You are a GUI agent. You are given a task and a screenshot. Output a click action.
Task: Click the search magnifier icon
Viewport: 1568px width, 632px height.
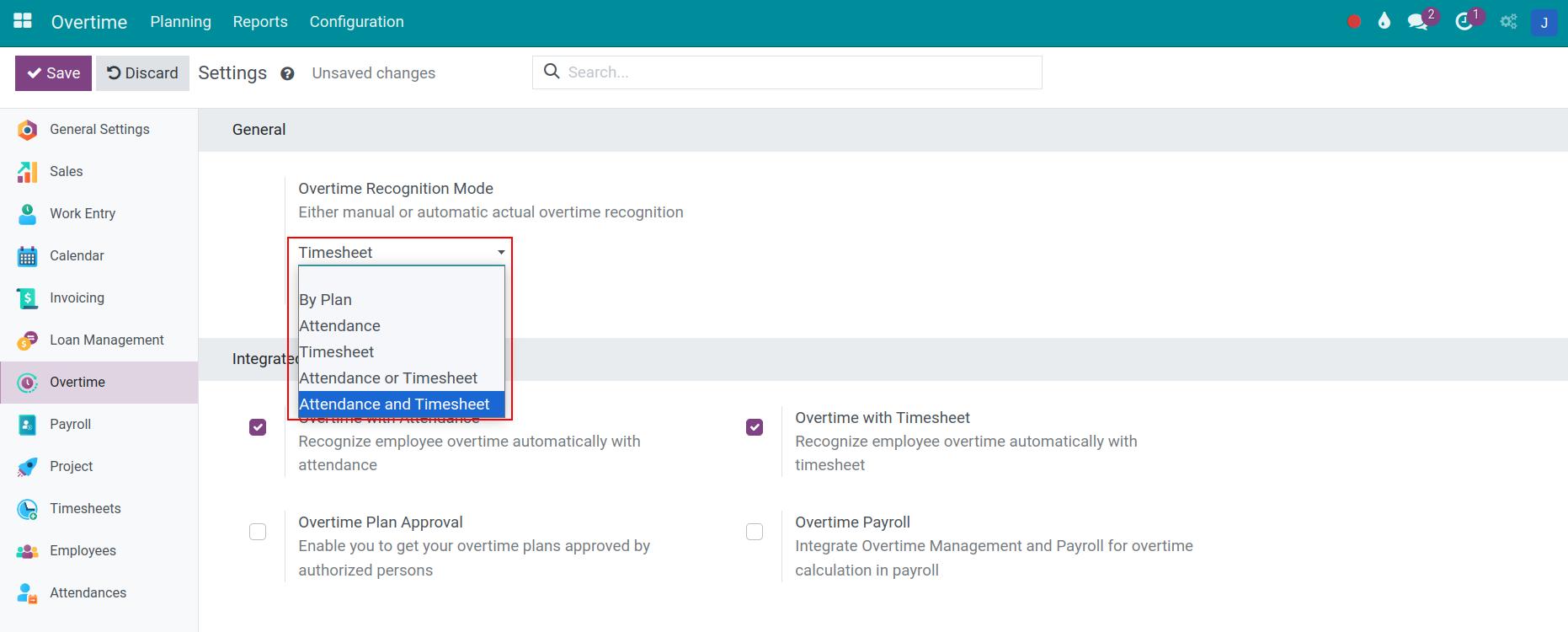point(552,72)
